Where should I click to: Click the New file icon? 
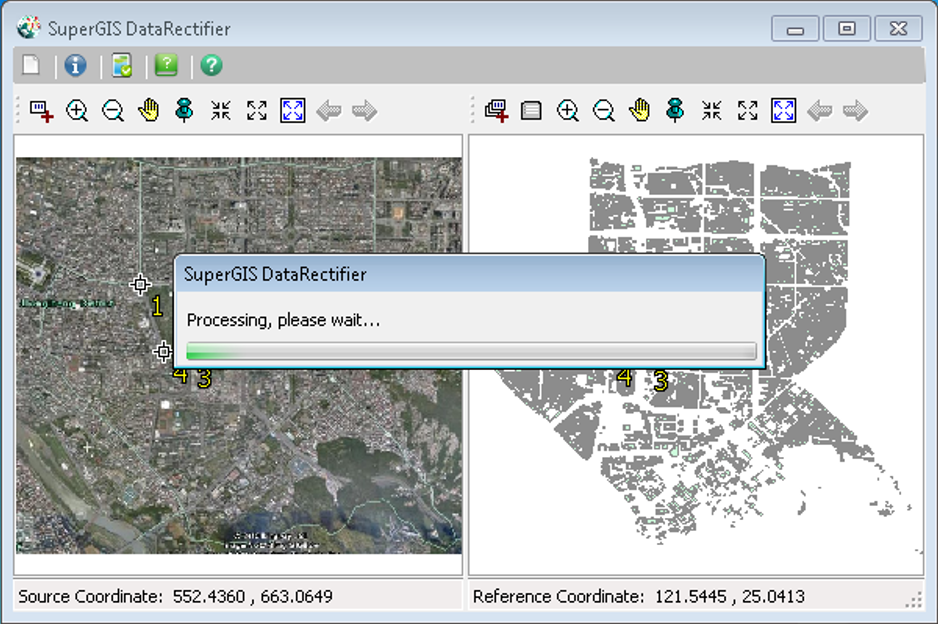(31, 65)
